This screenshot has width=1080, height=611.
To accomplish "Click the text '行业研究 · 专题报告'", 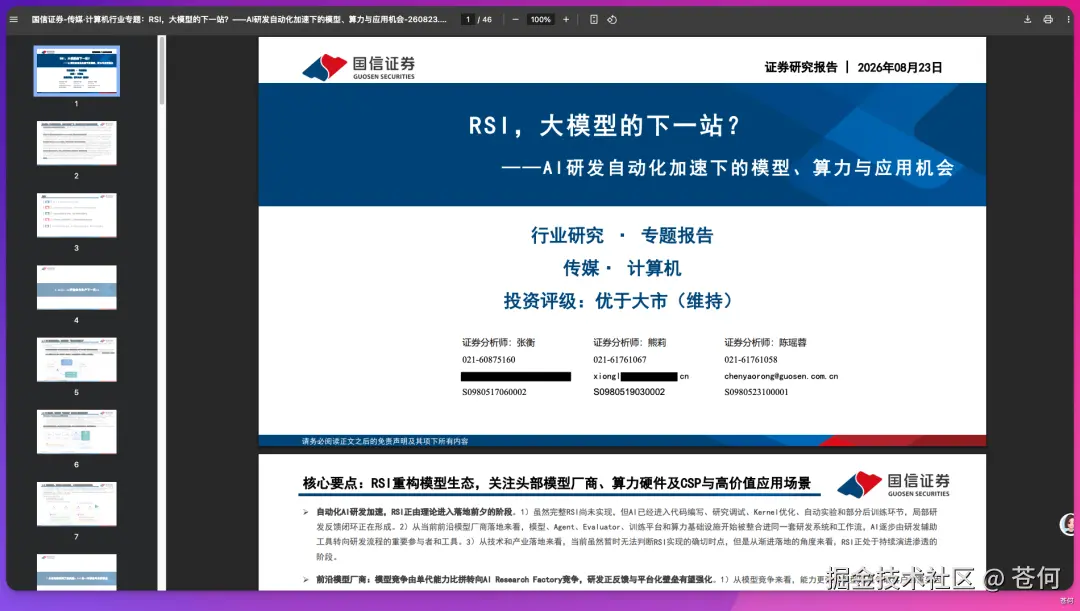I will 622,236.
